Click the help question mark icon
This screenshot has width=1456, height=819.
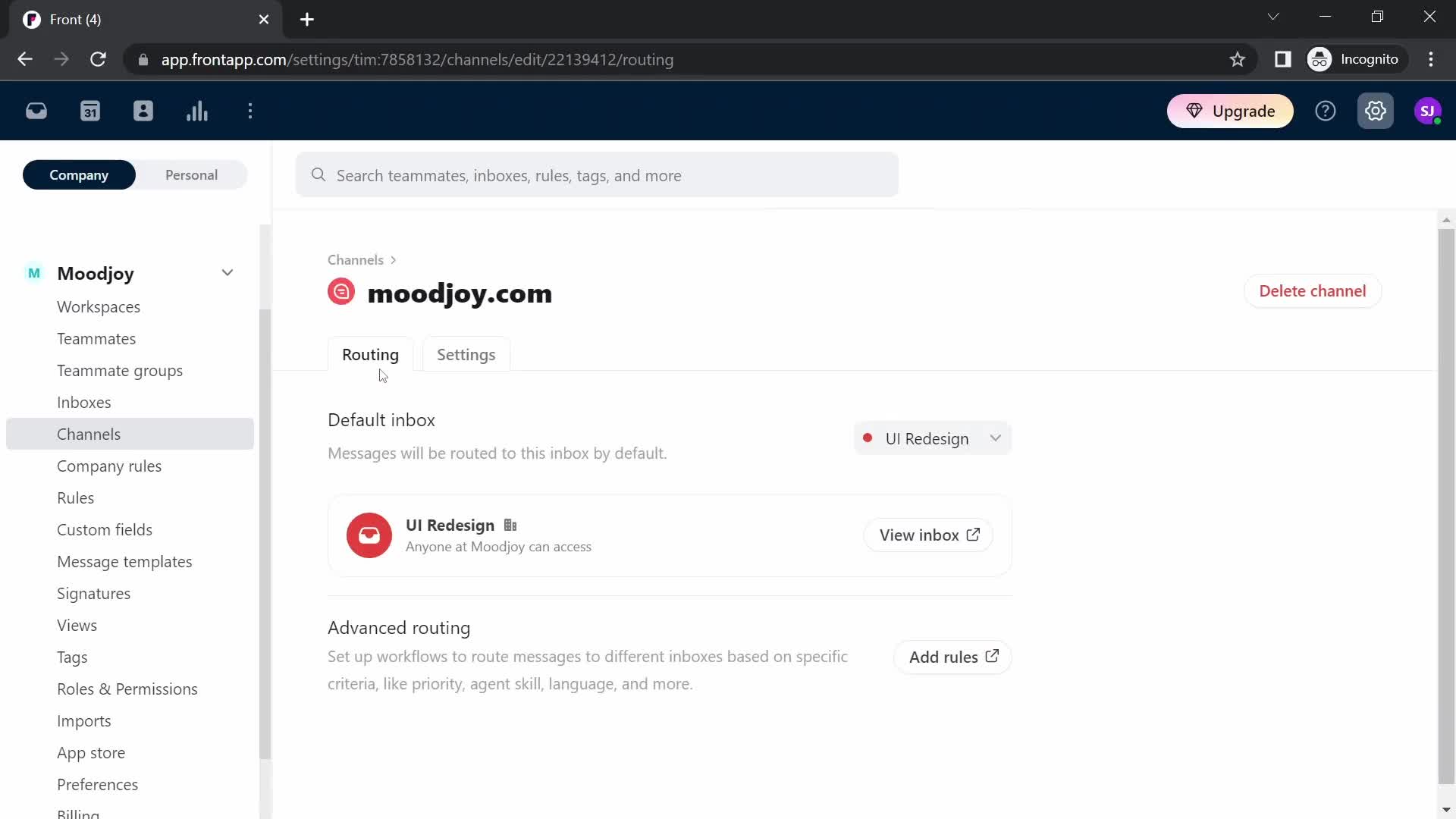1326,111
